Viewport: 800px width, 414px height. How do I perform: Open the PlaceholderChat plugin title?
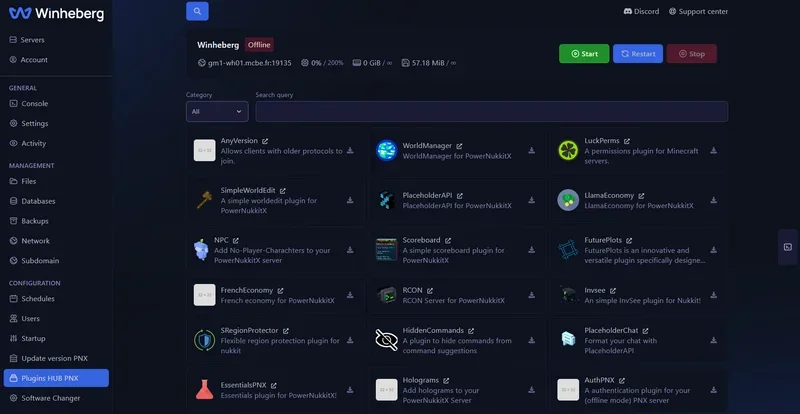(611, 330)
